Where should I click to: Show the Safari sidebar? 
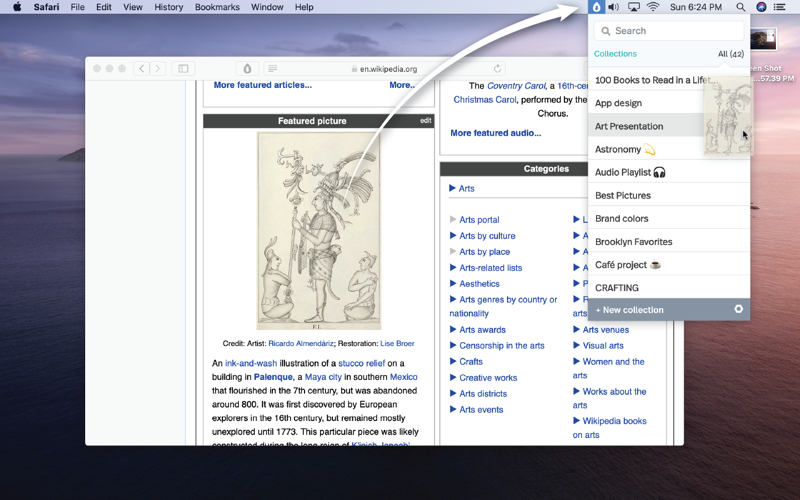pyautogui.click(x=183, y=69)
